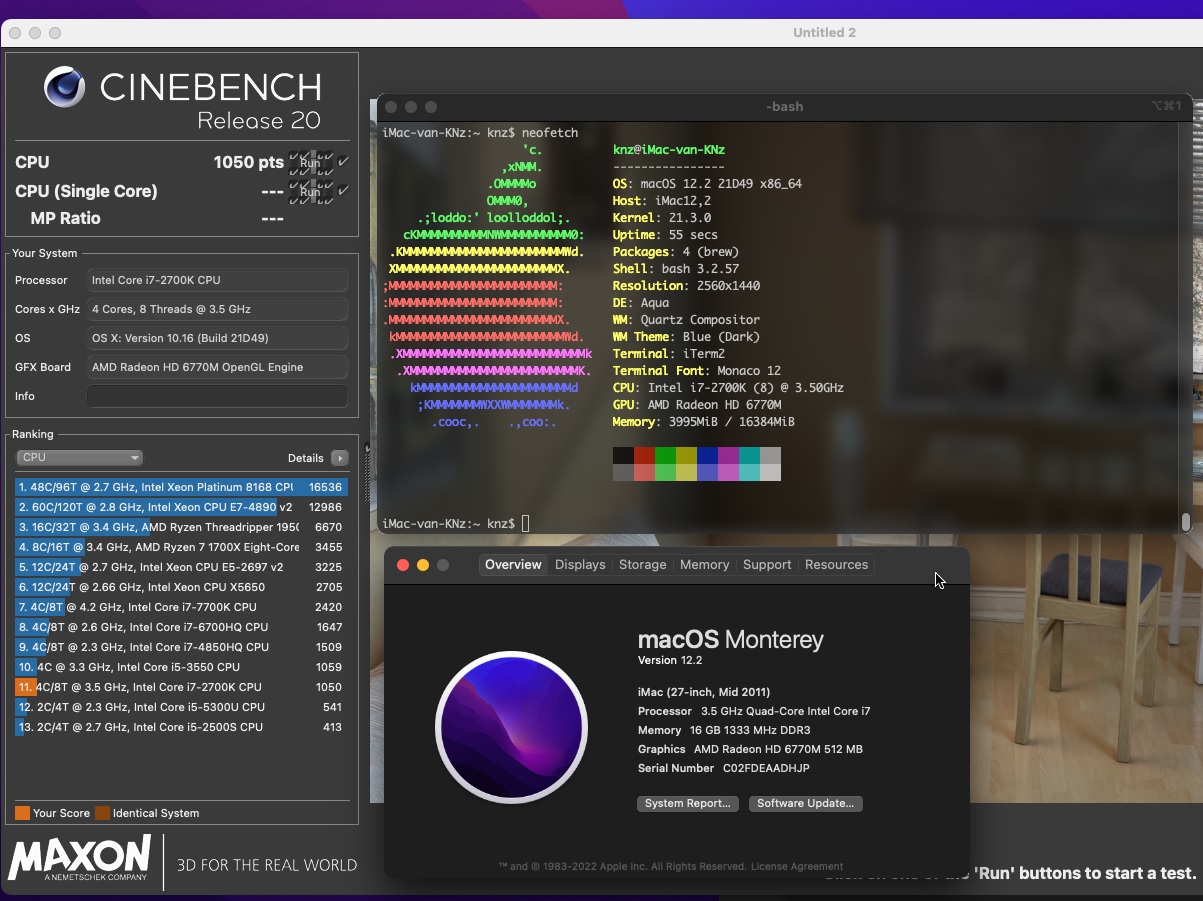This screenshot has height=901, width=1203.
Task: Toggle the checkbox next to Single Core Run
Action: coord(343,191)
